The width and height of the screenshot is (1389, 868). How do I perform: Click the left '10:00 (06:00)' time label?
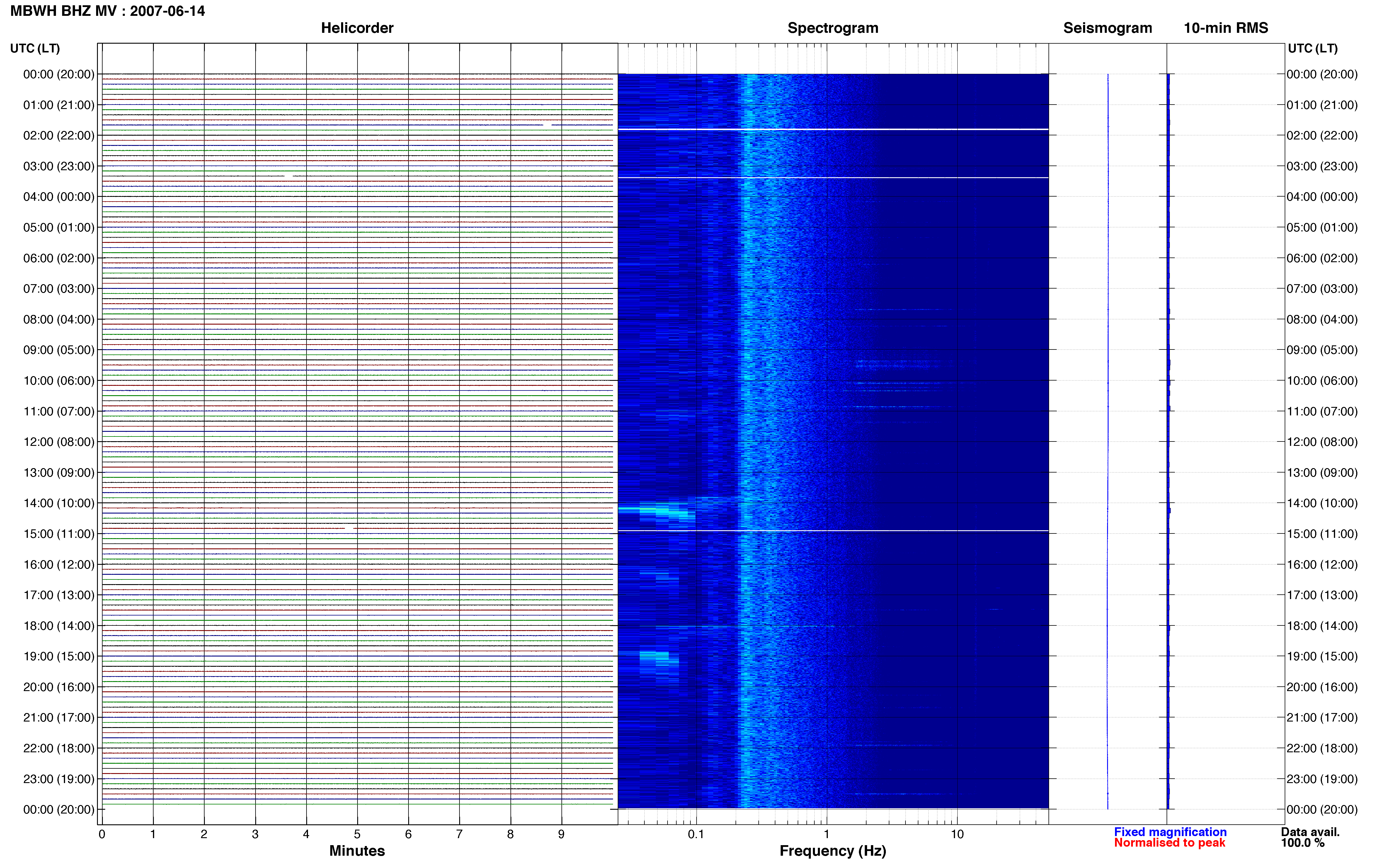pos(59,381)
